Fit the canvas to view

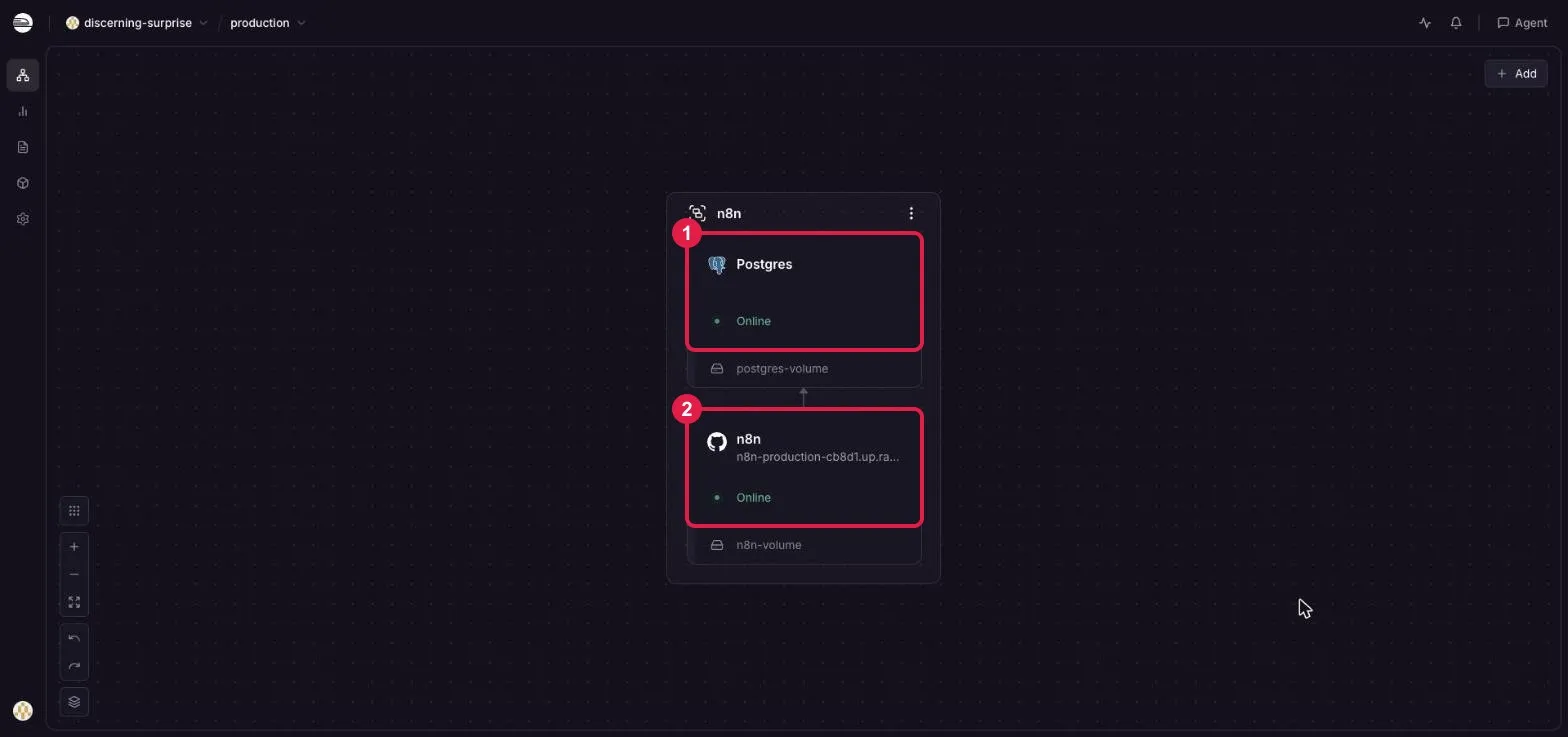coord(74,603)
